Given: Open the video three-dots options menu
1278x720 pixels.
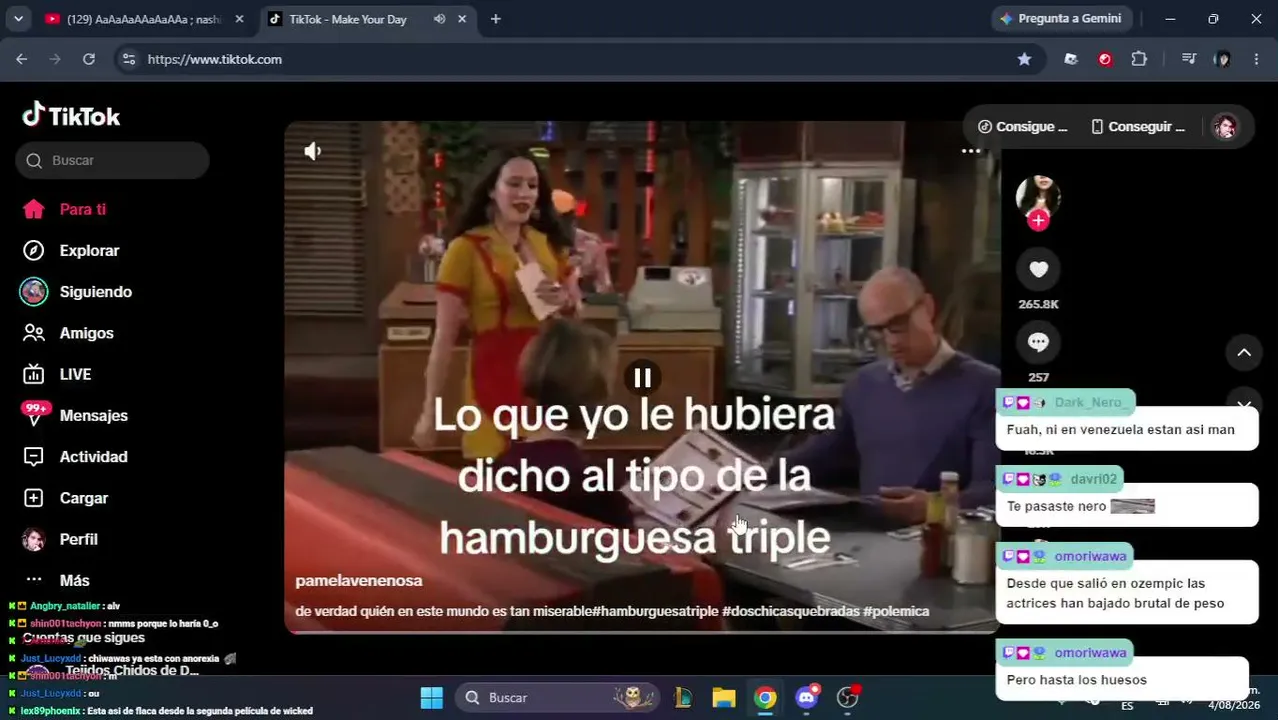Looking at the screenshot, I should pos(971,151).
